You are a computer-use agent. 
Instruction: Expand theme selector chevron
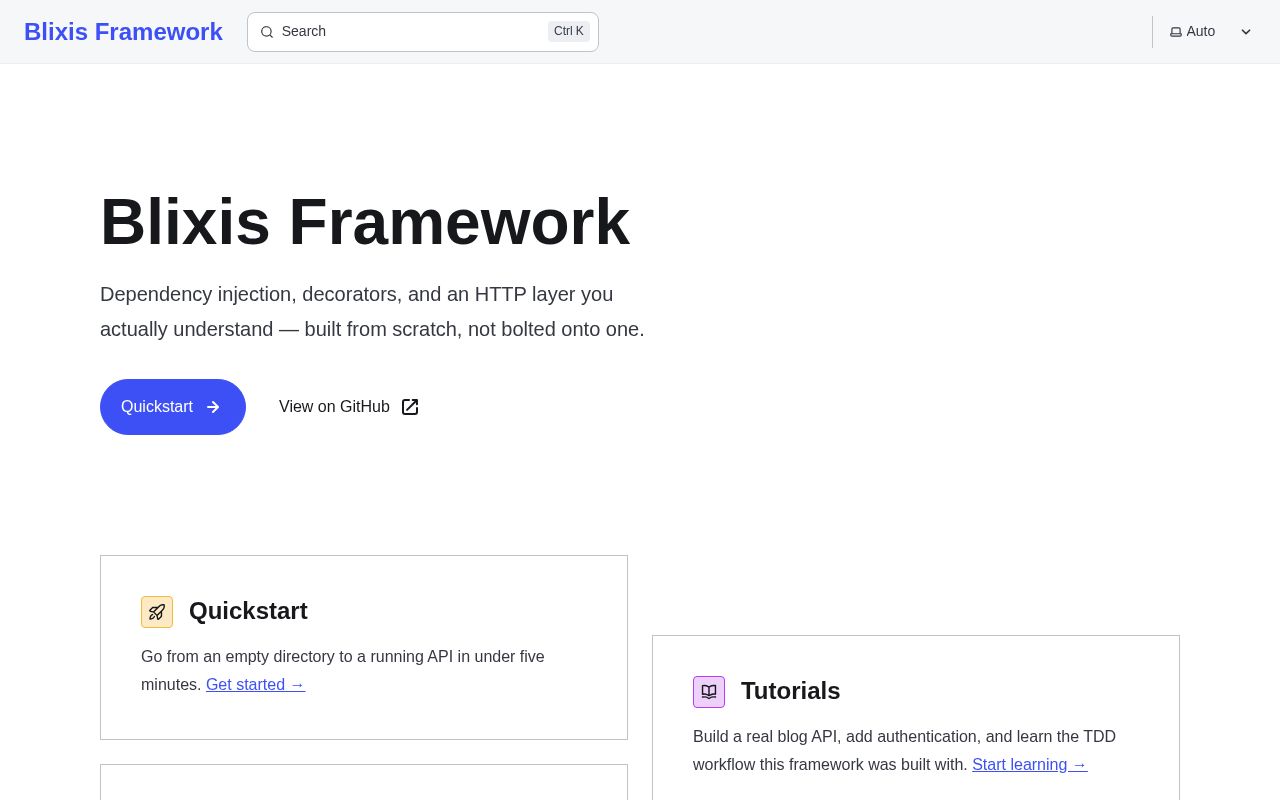click(x=1246, y=32)
